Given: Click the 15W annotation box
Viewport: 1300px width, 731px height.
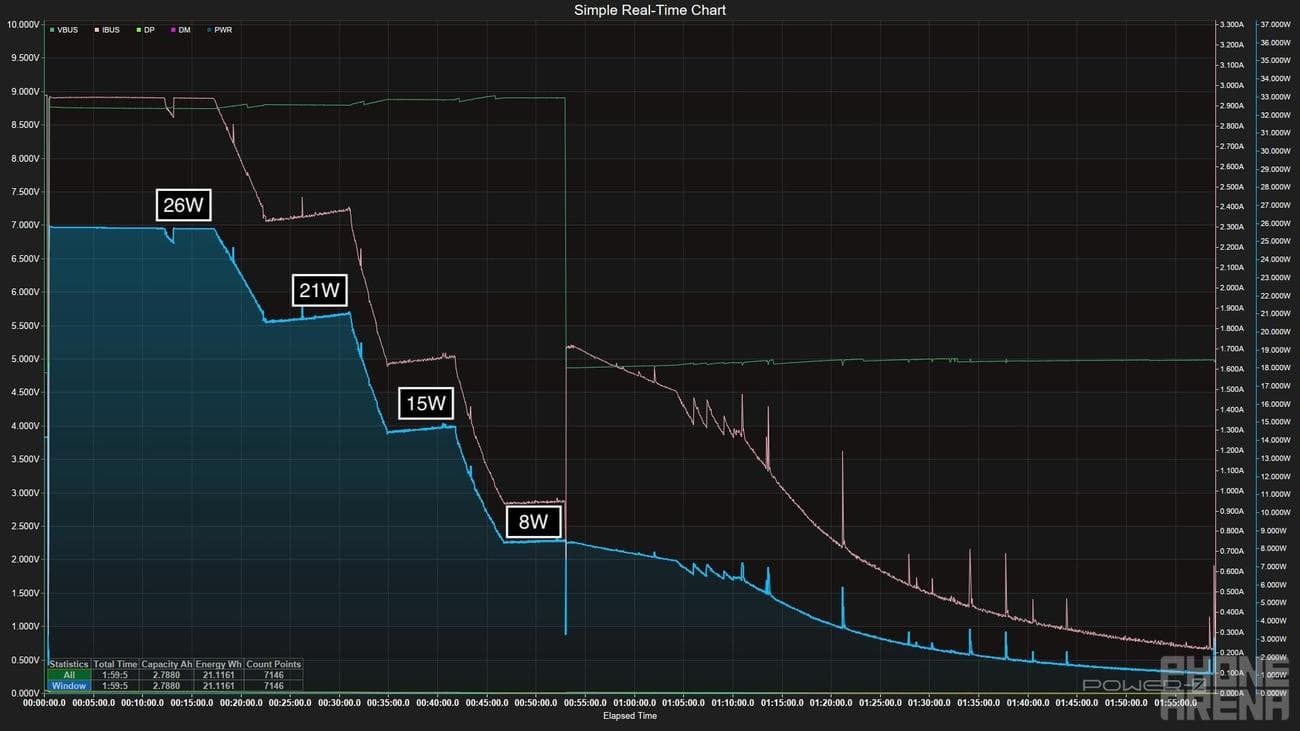Looking at the screenshot, I should point(425,404).
